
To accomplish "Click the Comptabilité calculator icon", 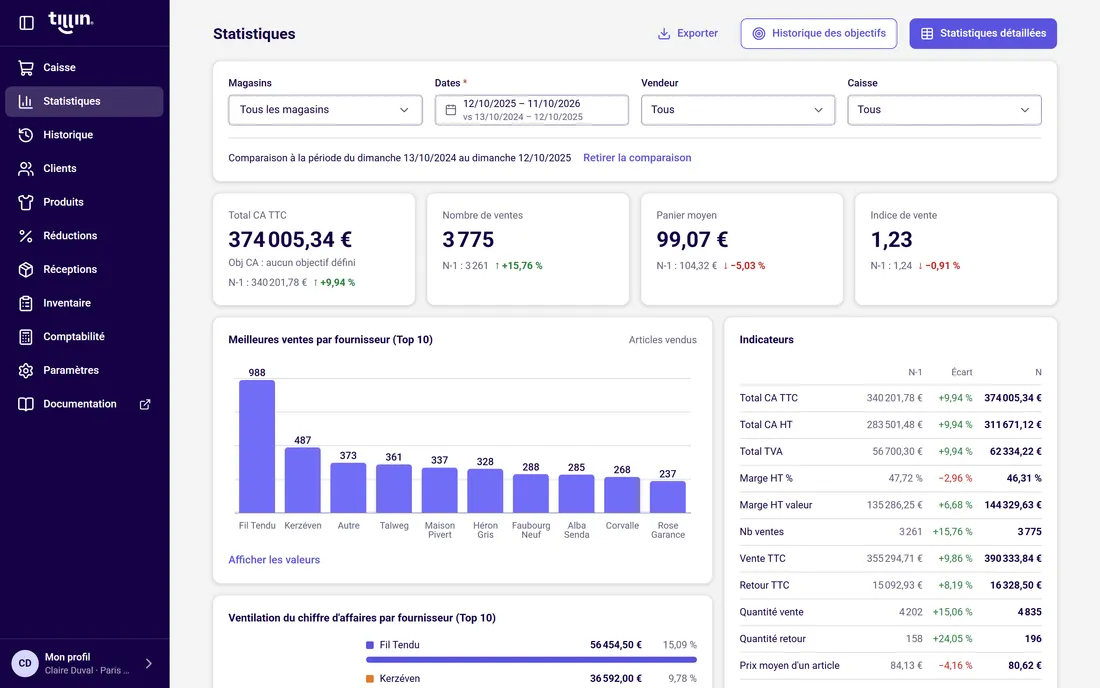I will (x=26, y=337).
